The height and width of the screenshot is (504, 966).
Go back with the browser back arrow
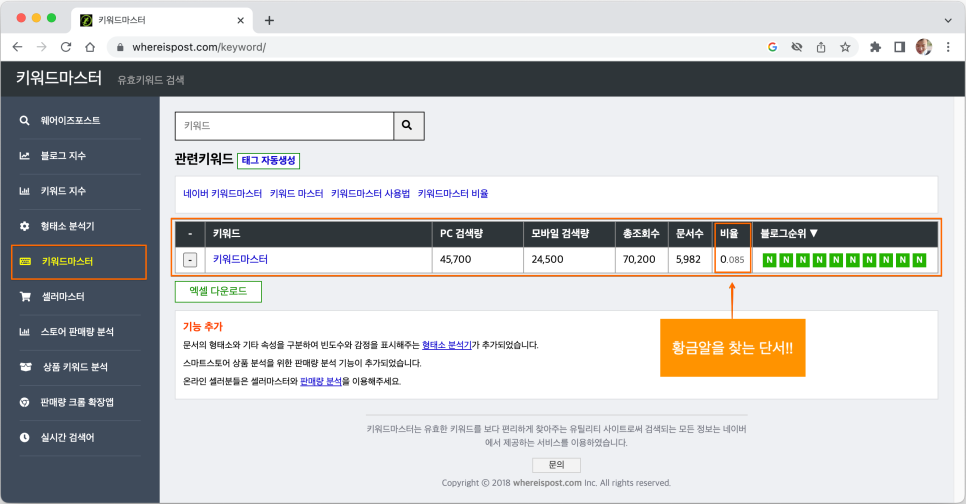coord(17,47)
